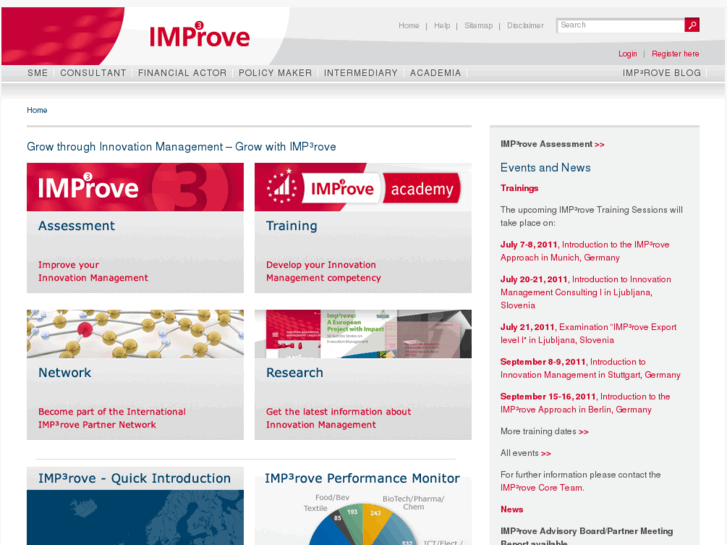Click the Performance Monitor pie chart
The height and width of the screenshot is (545, 727).
coord(363,524)
